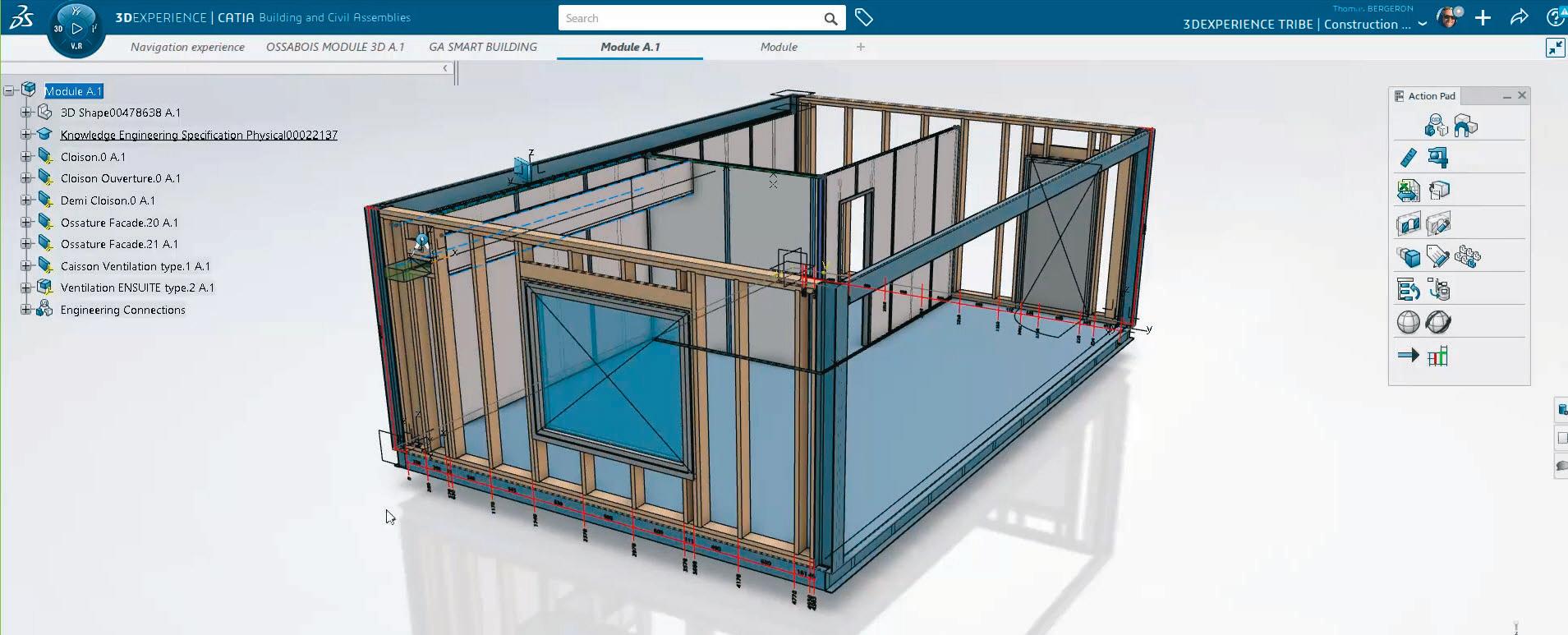Switch to GA SMART BUILDING tab

483,47
